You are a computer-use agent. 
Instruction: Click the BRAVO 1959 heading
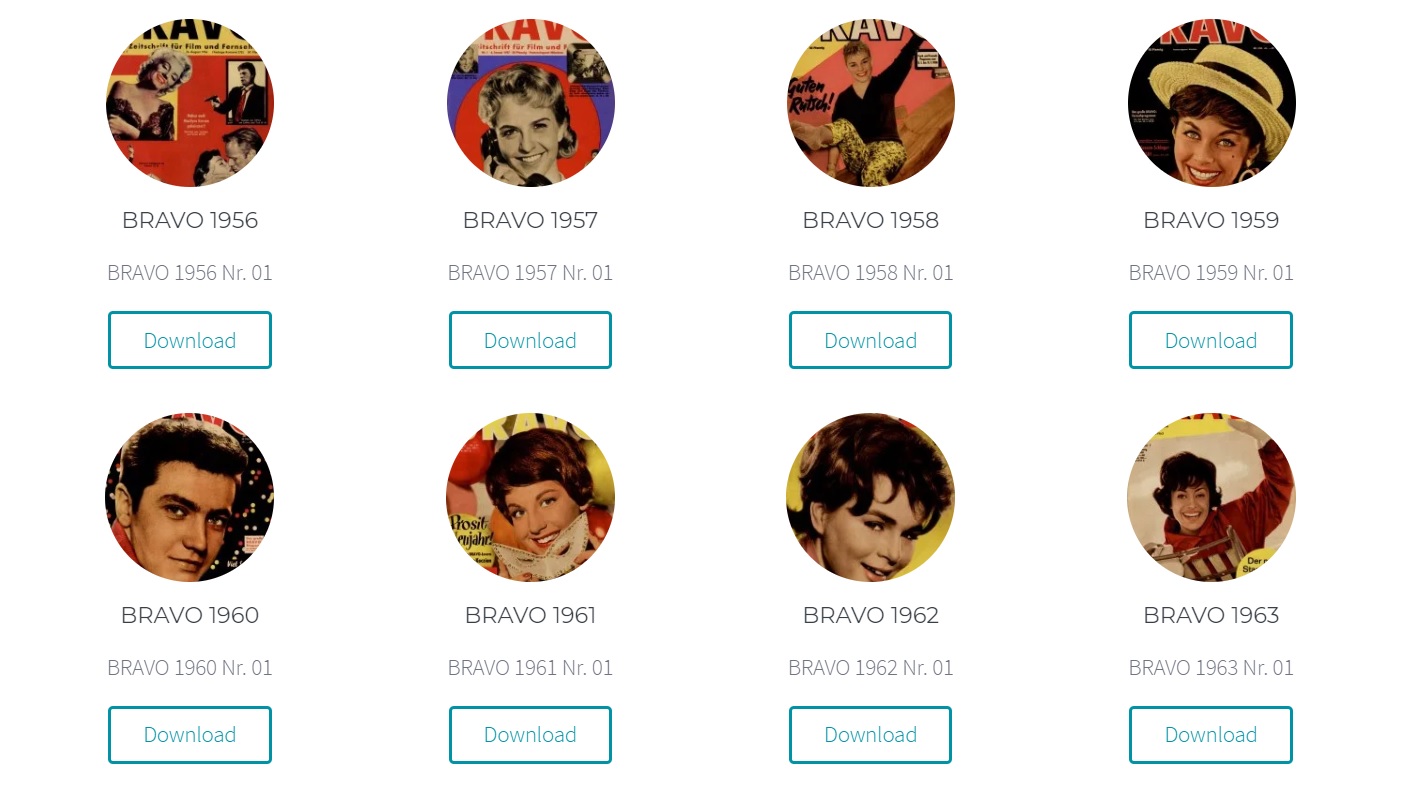1211,220
